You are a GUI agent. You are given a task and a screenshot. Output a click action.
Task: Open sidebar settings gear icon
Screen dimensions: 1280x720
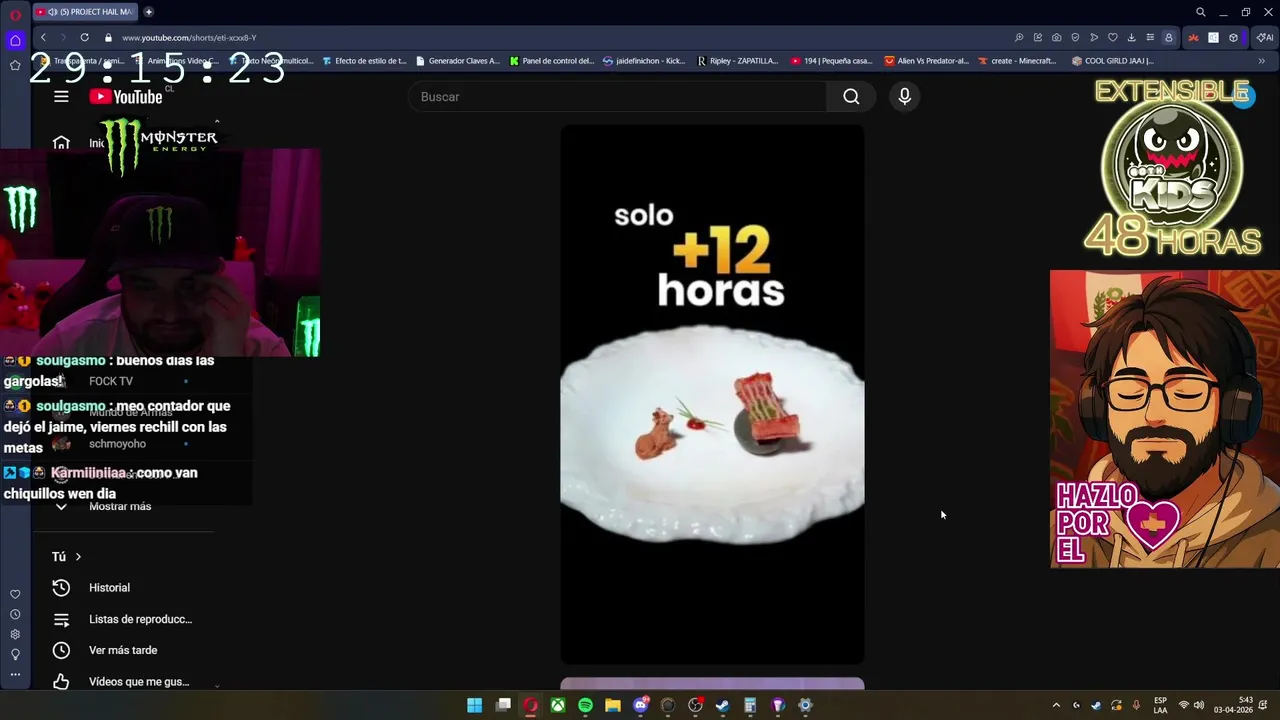click(x=15, y=634)
